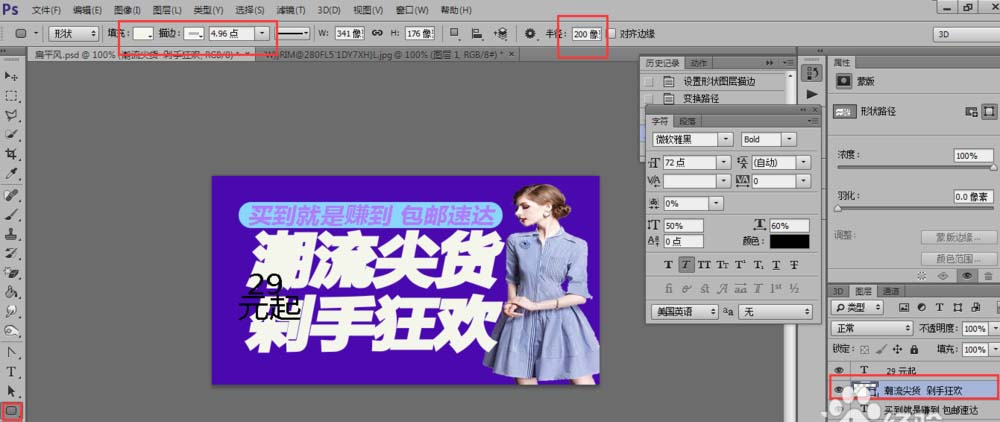Select the Rectangular Marquee tool
Image resolution: width=1000 pixels, height=422 pixels.
[11, 96]
